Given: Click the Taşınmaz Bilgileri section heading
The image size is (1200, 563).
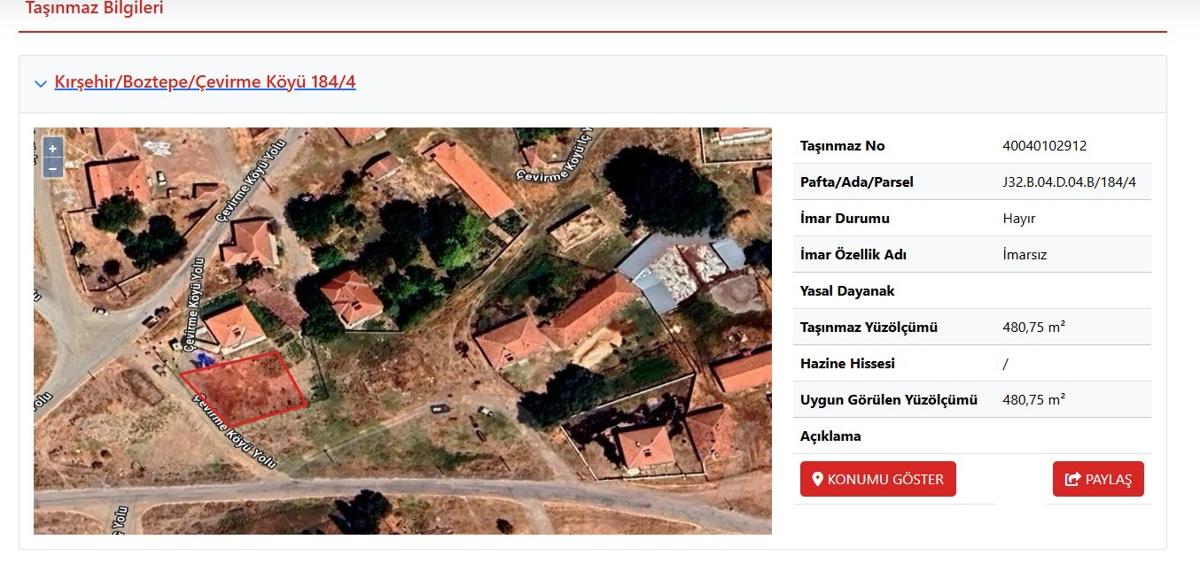Looking at the screenshot, I should (94, 9).
